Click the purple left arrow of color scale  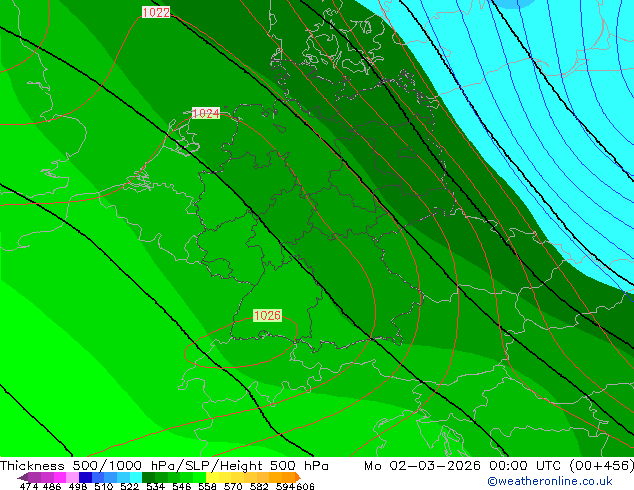[22, 478]
